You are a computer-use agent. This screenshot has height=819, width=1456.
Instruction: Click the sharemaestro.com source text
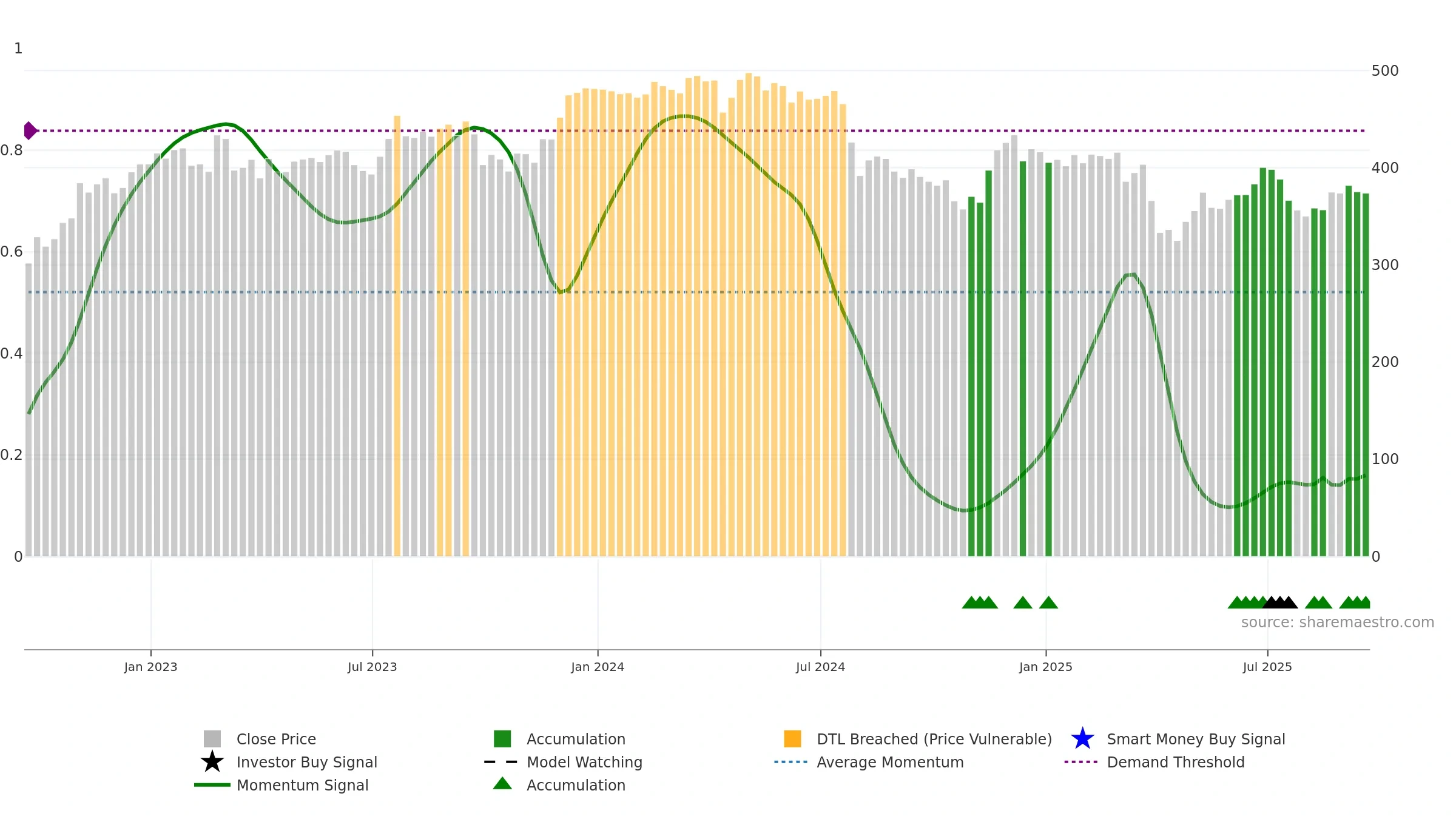(x=1338, y=622)
